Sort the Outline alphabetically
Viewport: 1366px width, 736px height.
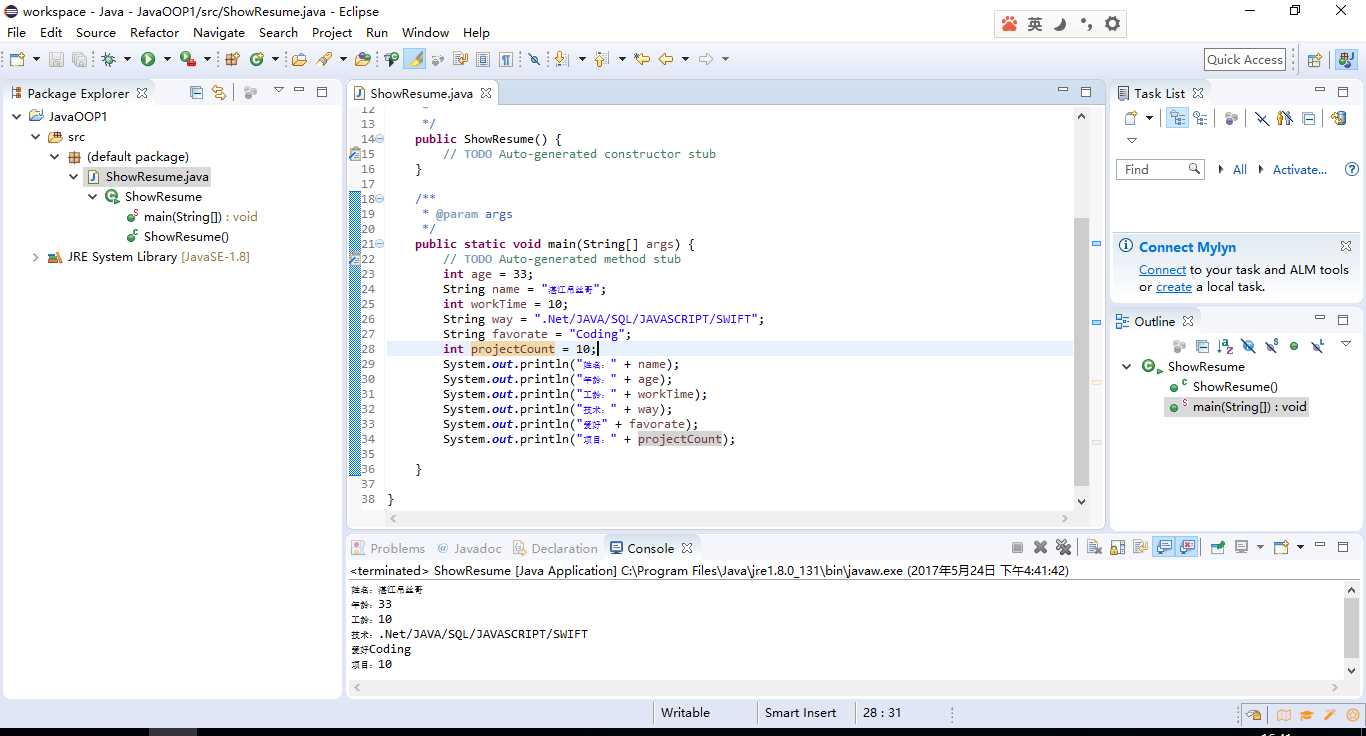(1225, 346)
